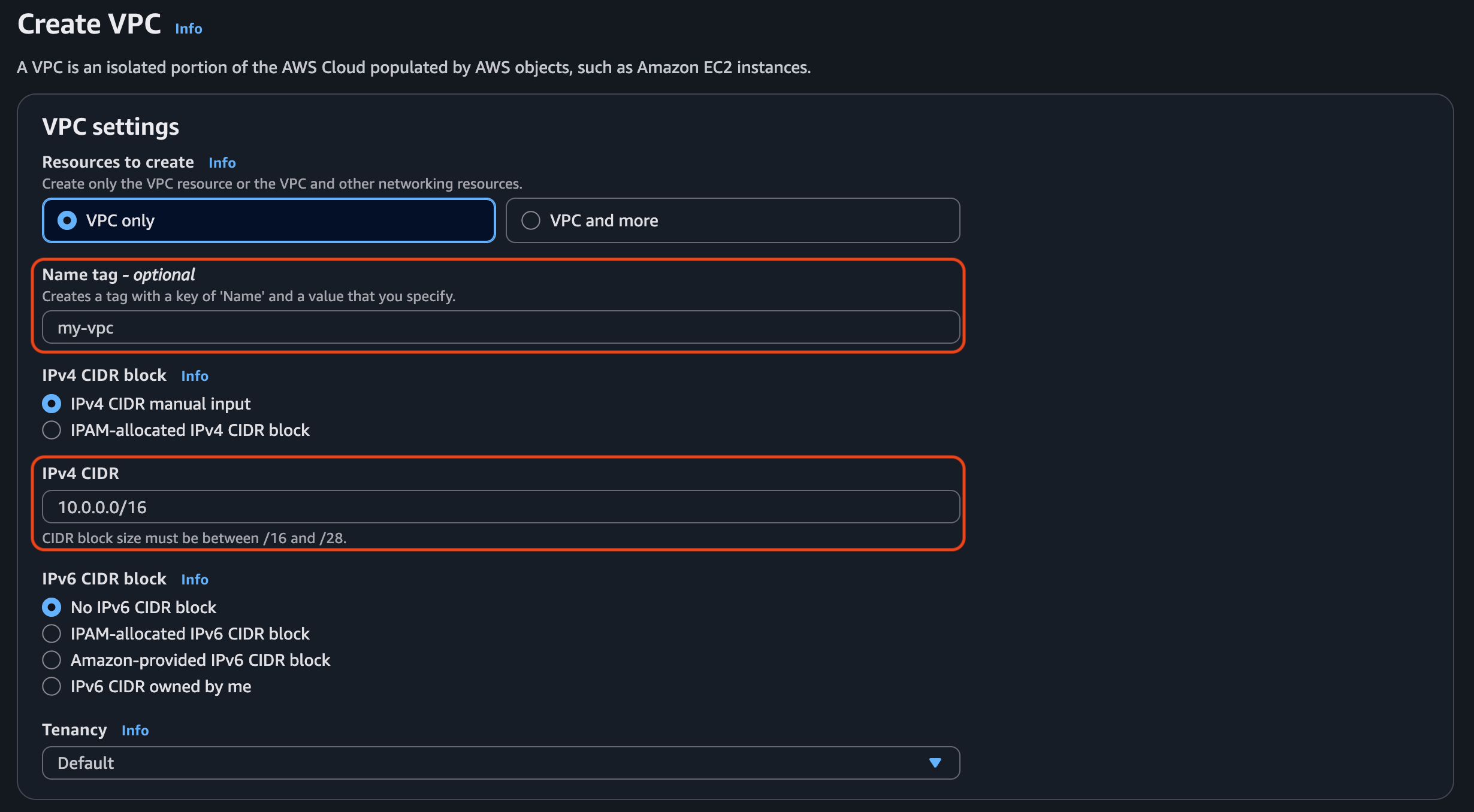Click the VPC and more label text

click(x=604, y=220)
